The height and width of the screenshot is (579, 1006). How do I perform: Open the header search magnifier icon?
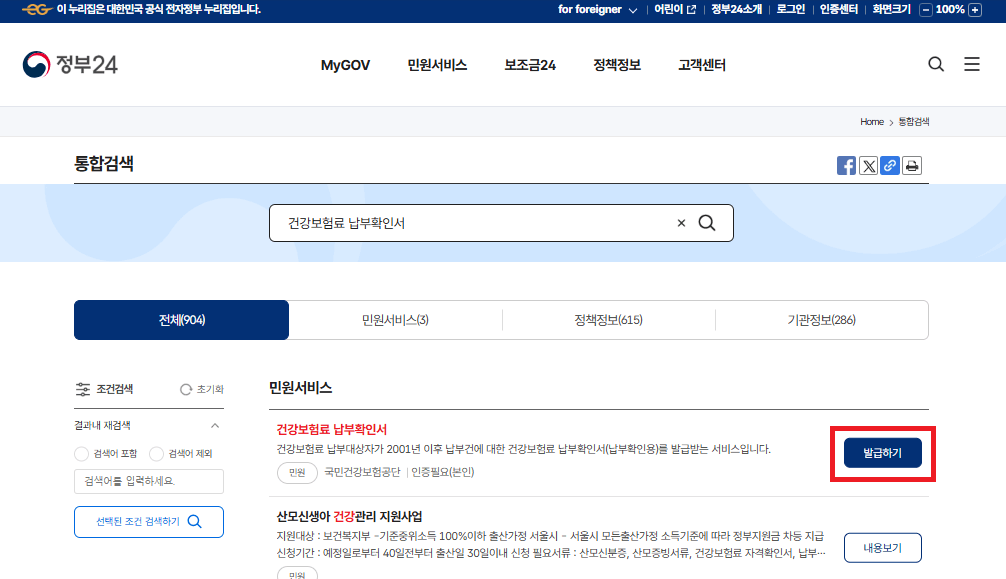tap(936, 64)
